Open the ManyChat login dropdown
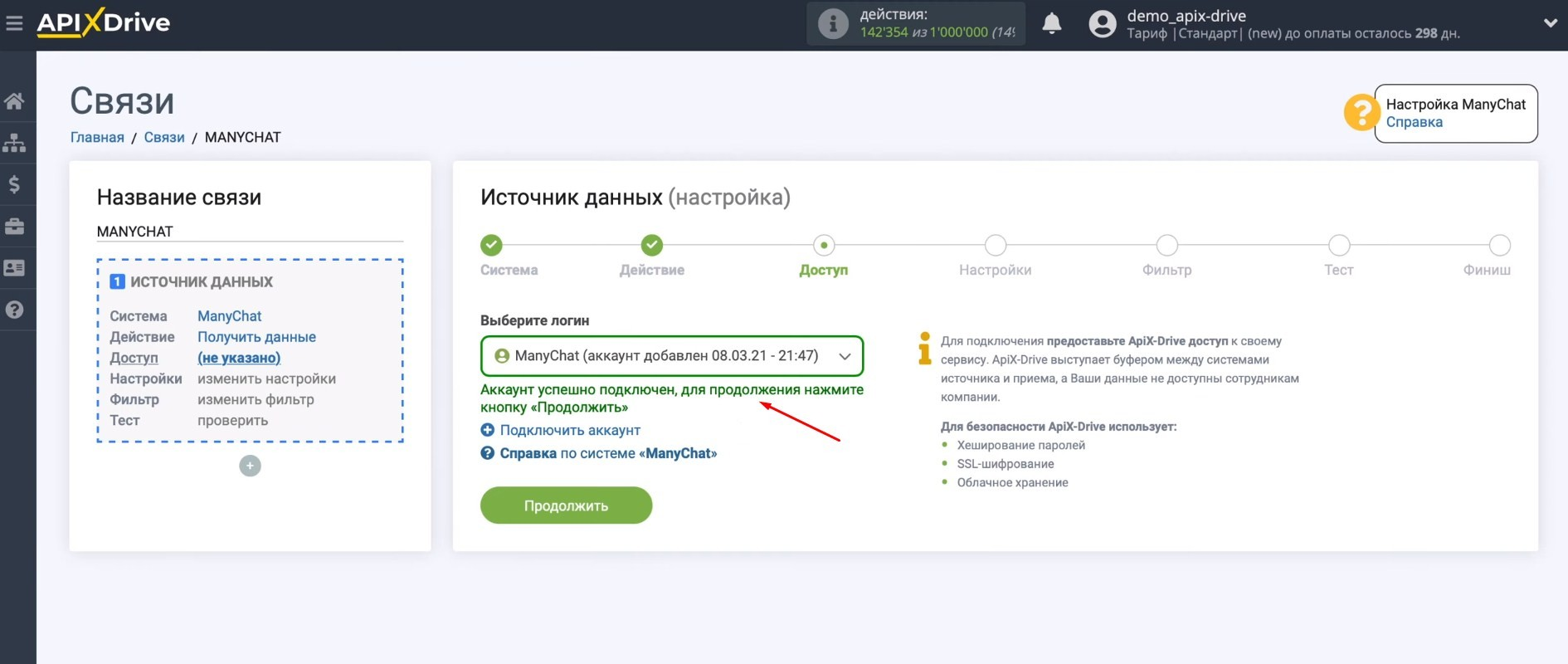This screenshot has width=1568, height=664. (672, 356)
